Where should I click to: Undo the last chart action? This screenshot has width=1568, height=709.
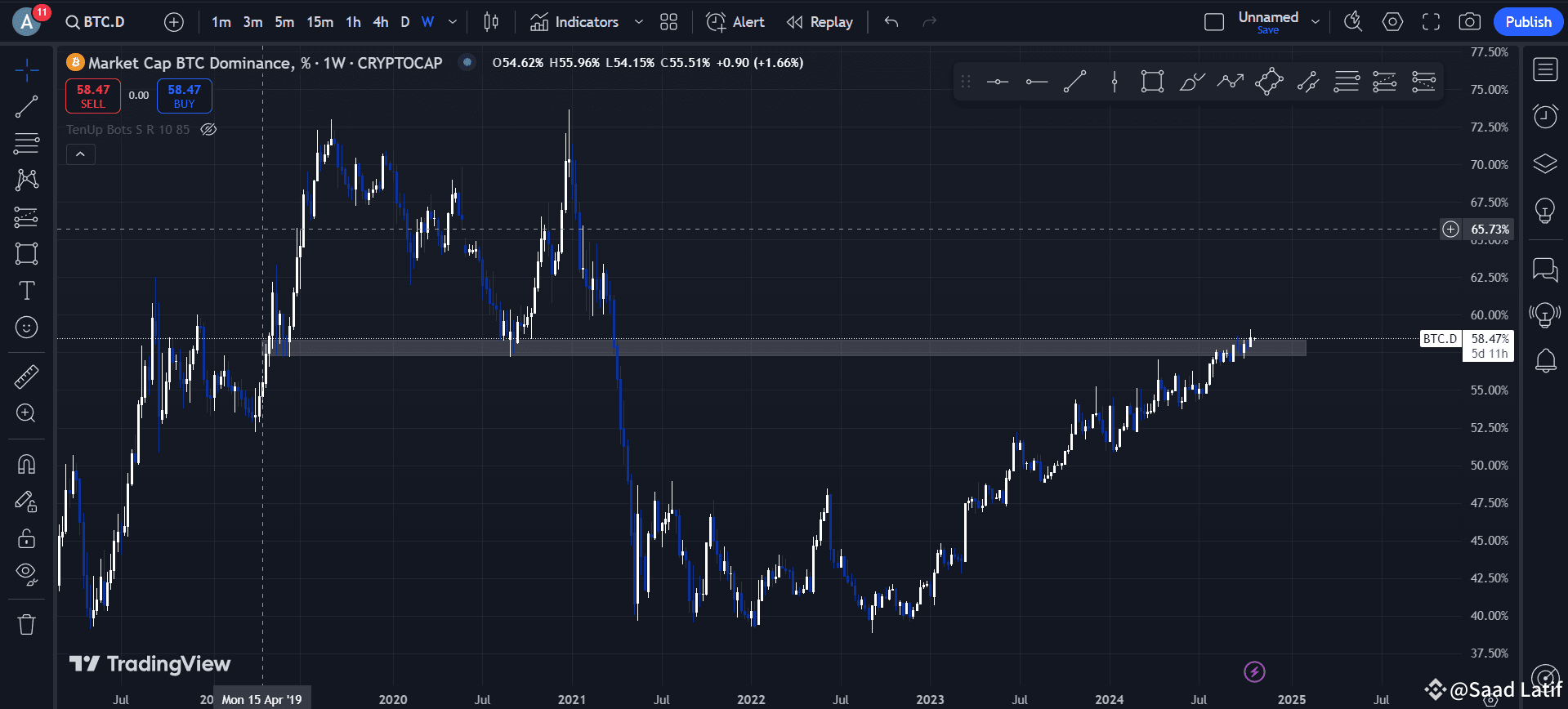(x=891, y=22)
